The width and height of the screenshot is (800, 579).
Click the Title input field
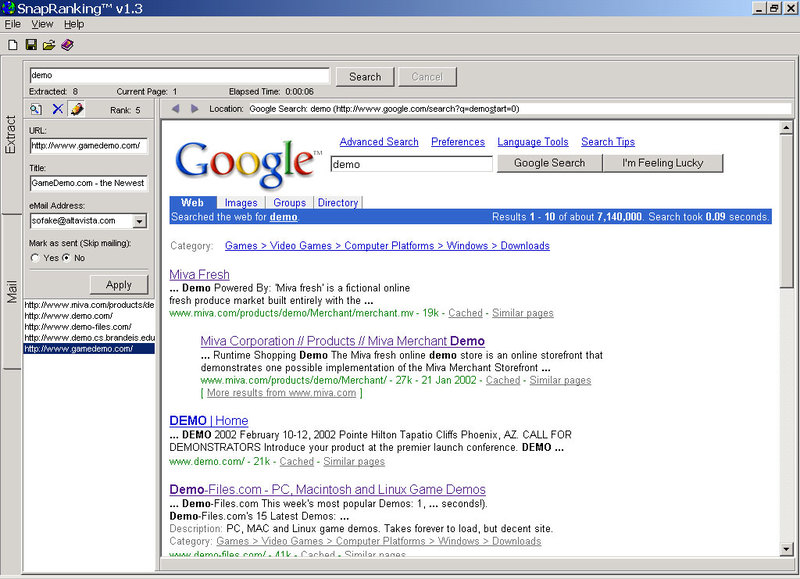tap(89, 183)
